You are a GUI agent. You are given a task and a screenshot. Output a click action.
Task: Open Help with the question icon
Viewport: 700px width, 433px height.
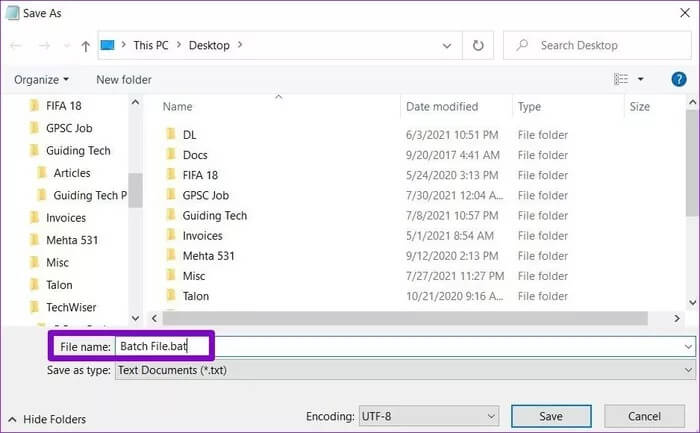pos(679,79)
